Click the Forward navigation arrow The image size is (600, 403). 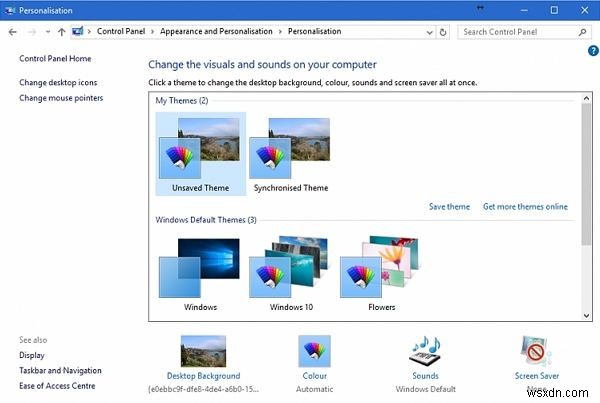point(32,32)
